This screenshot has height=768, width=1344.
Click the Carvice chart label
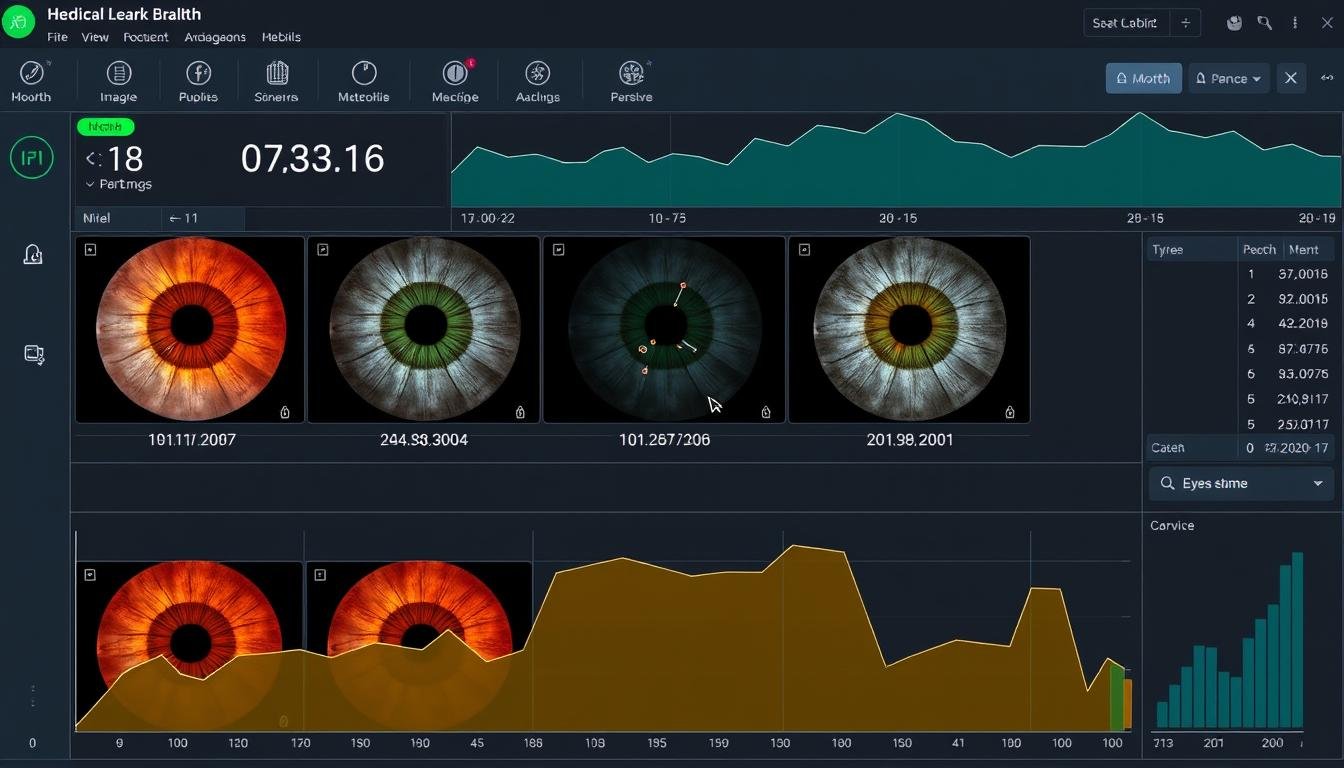1172,525
